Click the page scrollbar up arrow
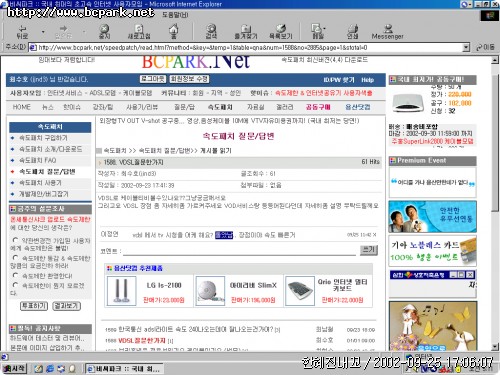Image resolution: width=500 pixels, height=375 pixels. [x=495, y=60]
